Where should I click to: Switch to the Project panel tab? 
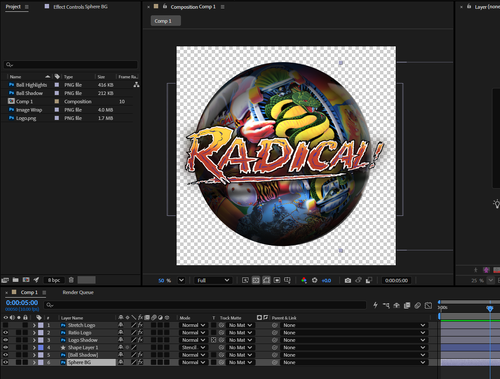pos(13,6)
